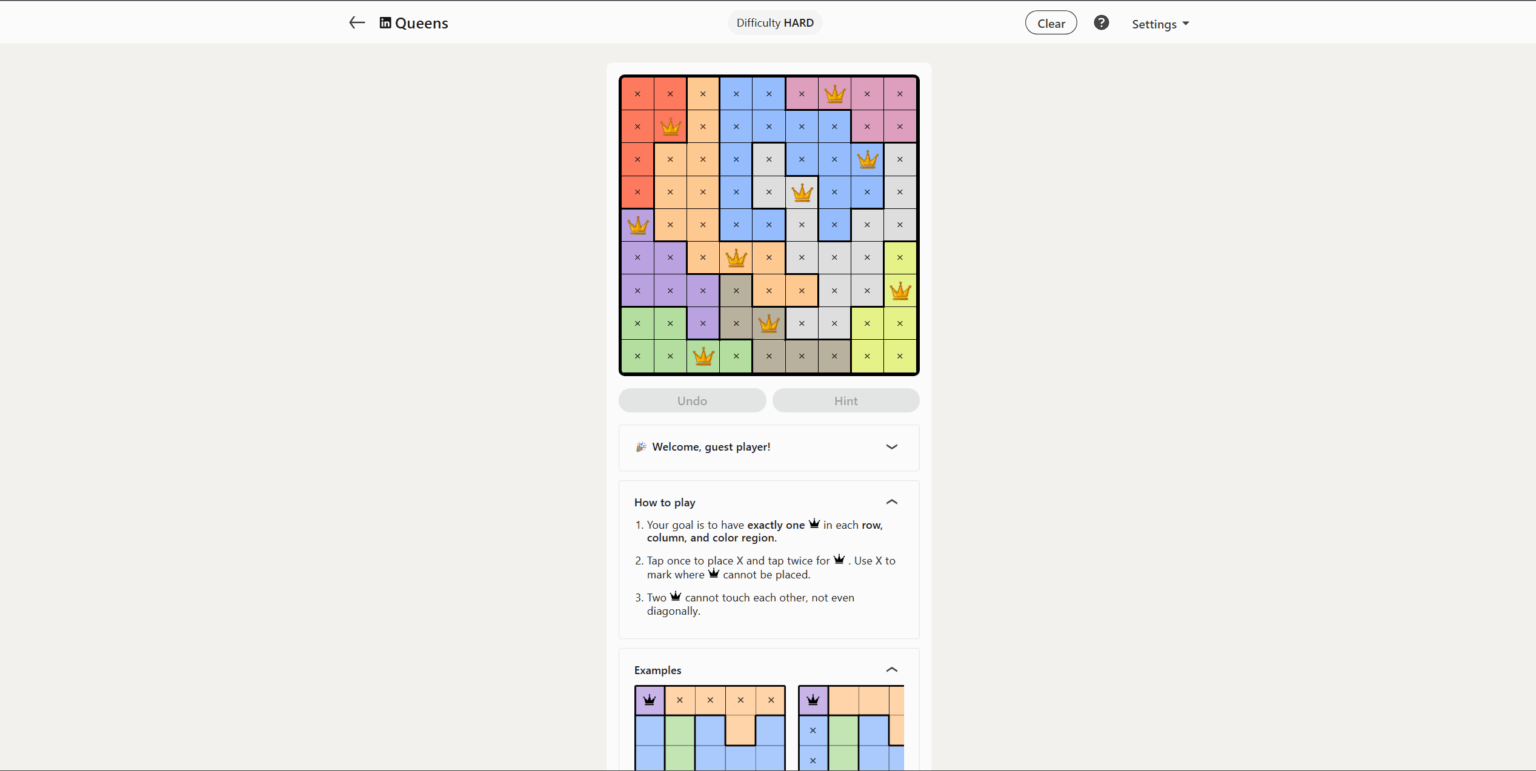This screenshot has width=1536, height=771.
Task: Collapse the How to play section
Action: [x=890, y=502]
